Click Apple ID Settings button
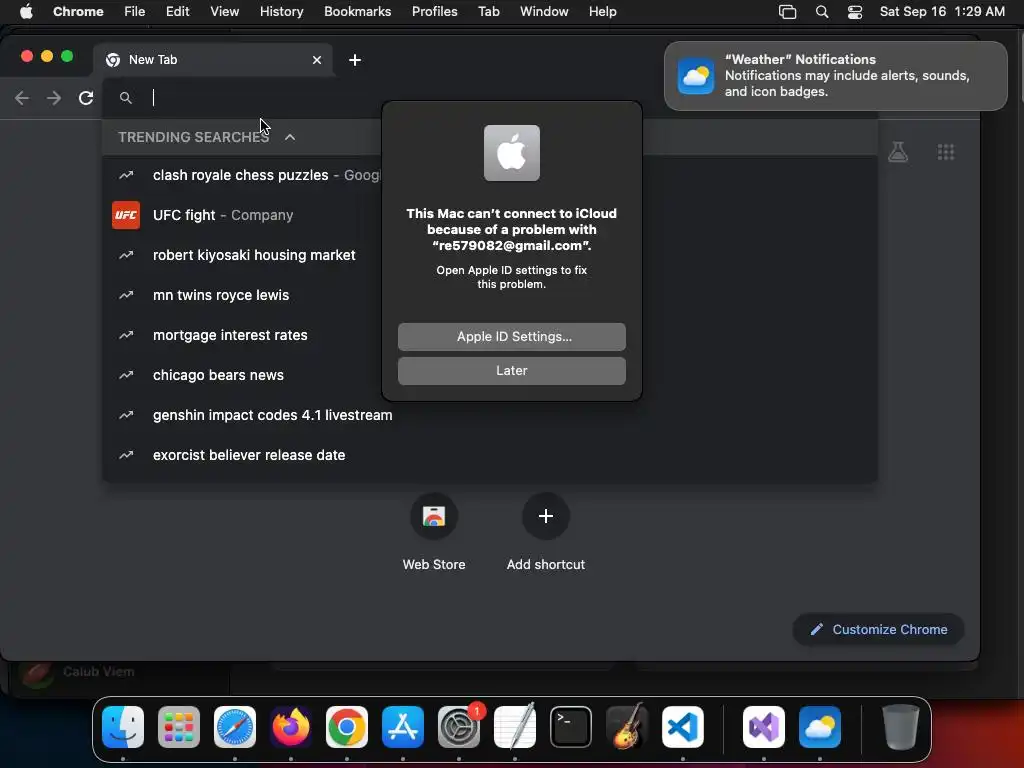The image size is (1024, 768). click(x=512, y=337)
